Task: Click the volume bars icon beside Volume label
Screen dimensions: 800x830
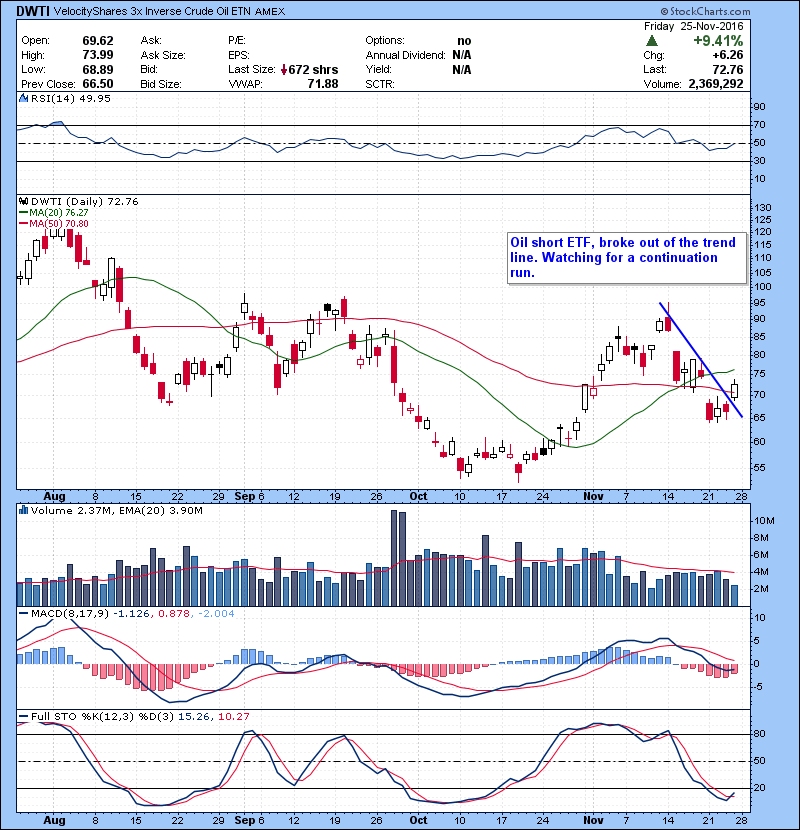Action: click(23, 510)
